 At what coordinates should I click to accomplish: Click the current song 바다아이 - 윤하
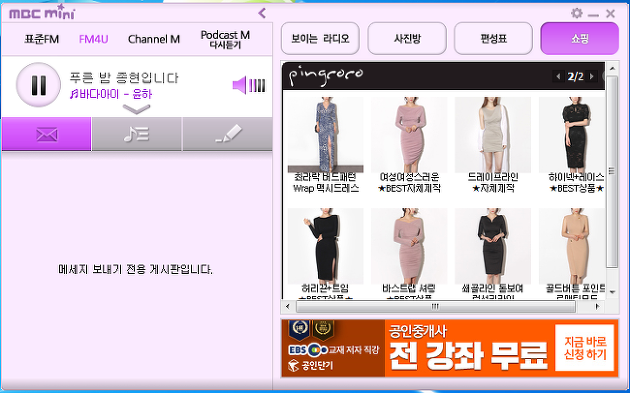coord(111,94)
